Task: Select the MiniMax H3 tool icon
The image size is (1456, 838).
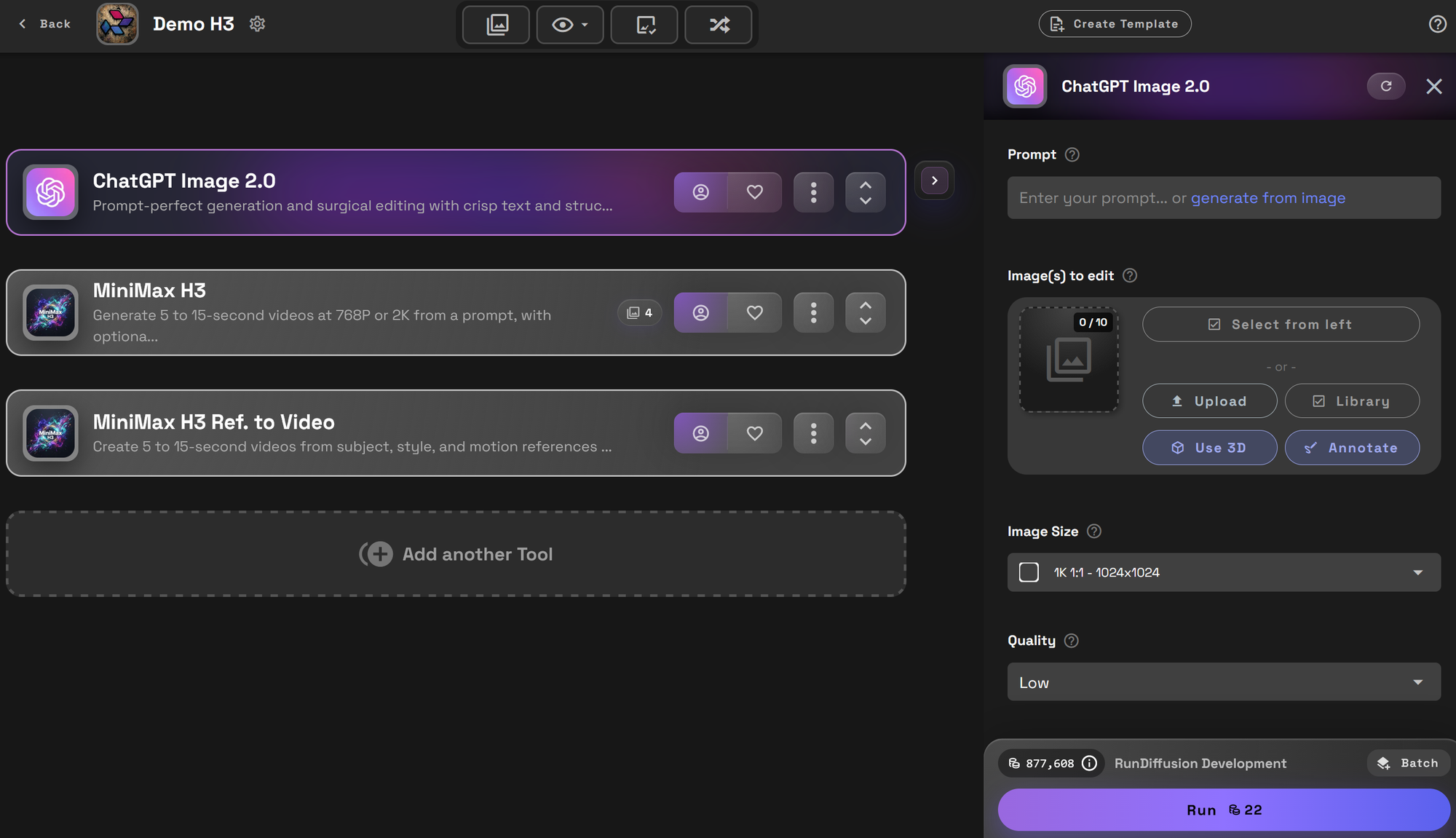Action: point(50,313)
